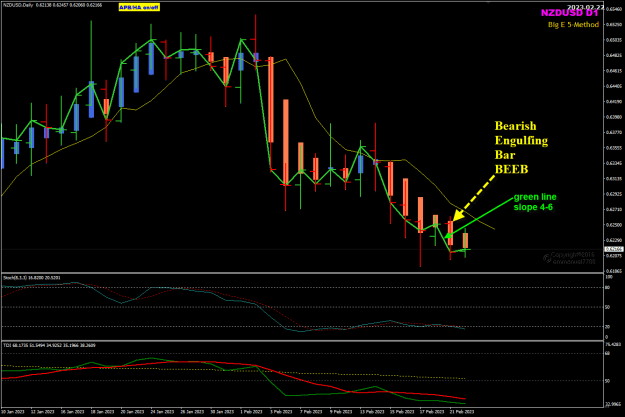
Task: Click the 9 Feb 2023 date axis label
Action: 342,411
